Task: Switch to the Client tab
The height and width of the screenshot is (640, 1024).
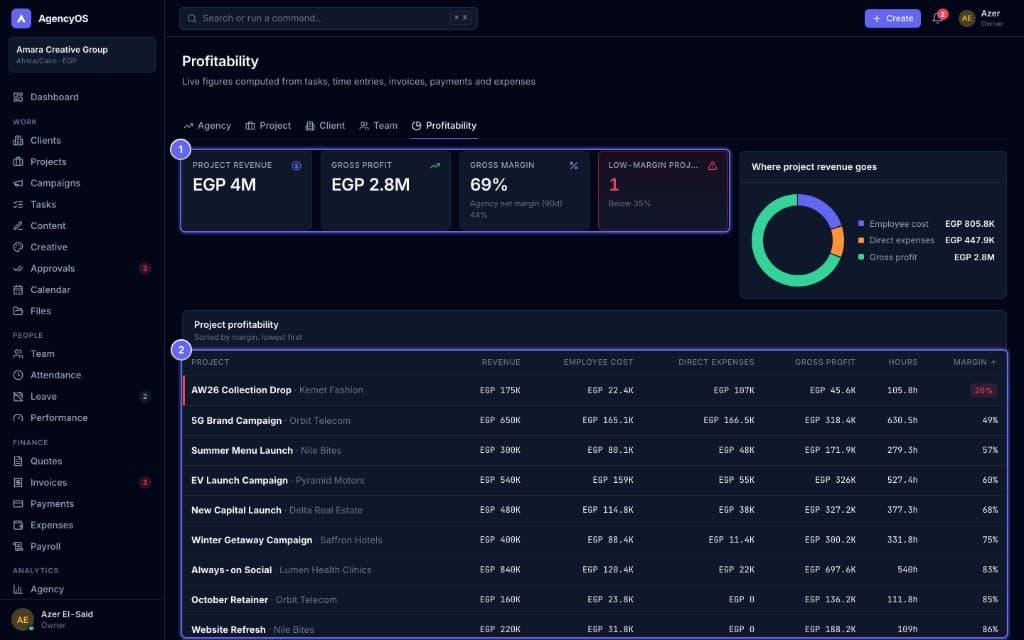Action: (325, 125)
